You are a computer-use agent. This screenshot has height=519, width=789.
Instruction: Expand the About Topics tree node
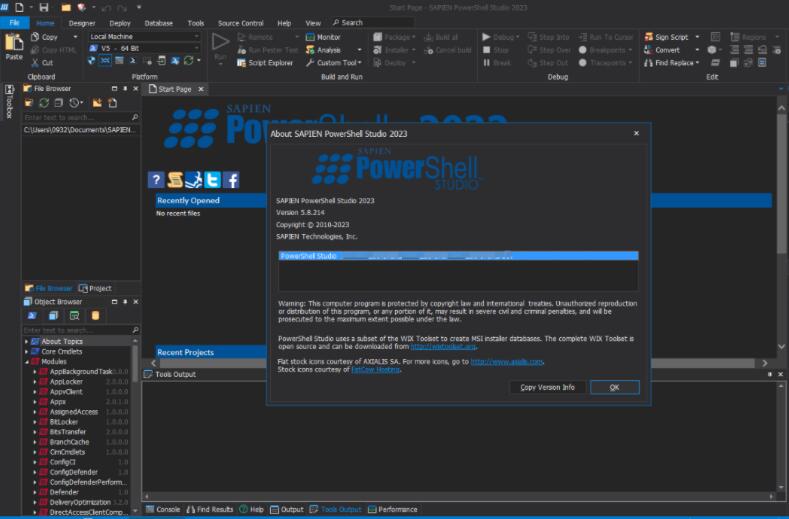pyautogui.click(x=27, y=341)
